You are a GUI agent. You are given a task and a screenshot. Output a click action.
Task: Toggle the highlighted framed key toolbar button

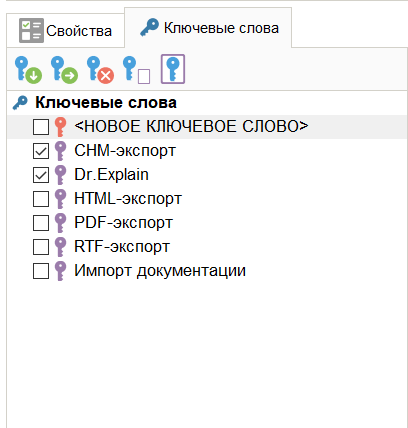coord(173,69)
